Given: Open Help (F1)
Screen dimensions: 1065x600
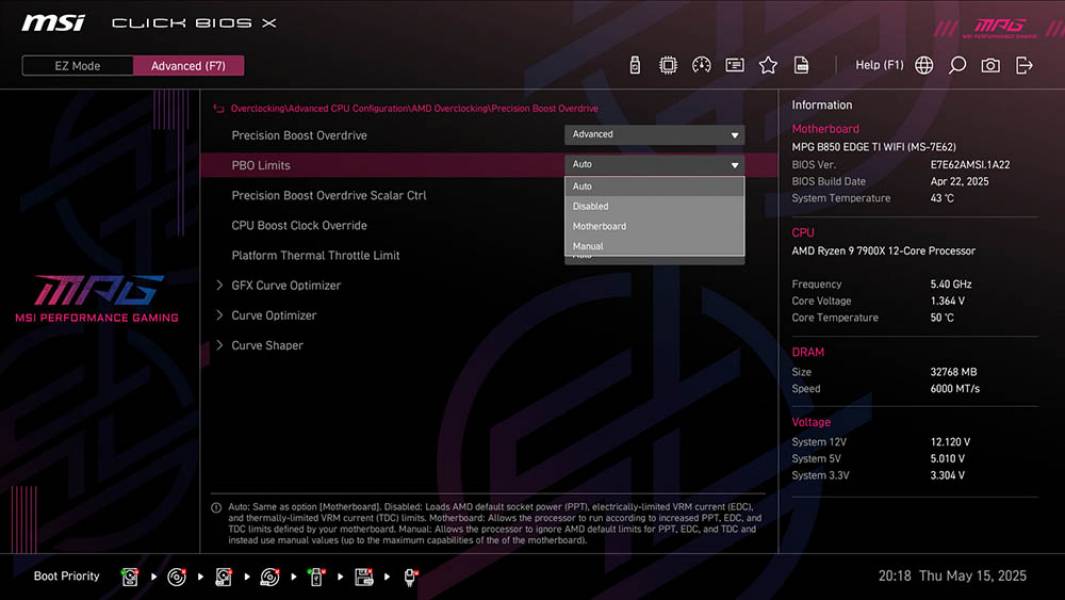Looking at the screenshot, I should 879,65.
